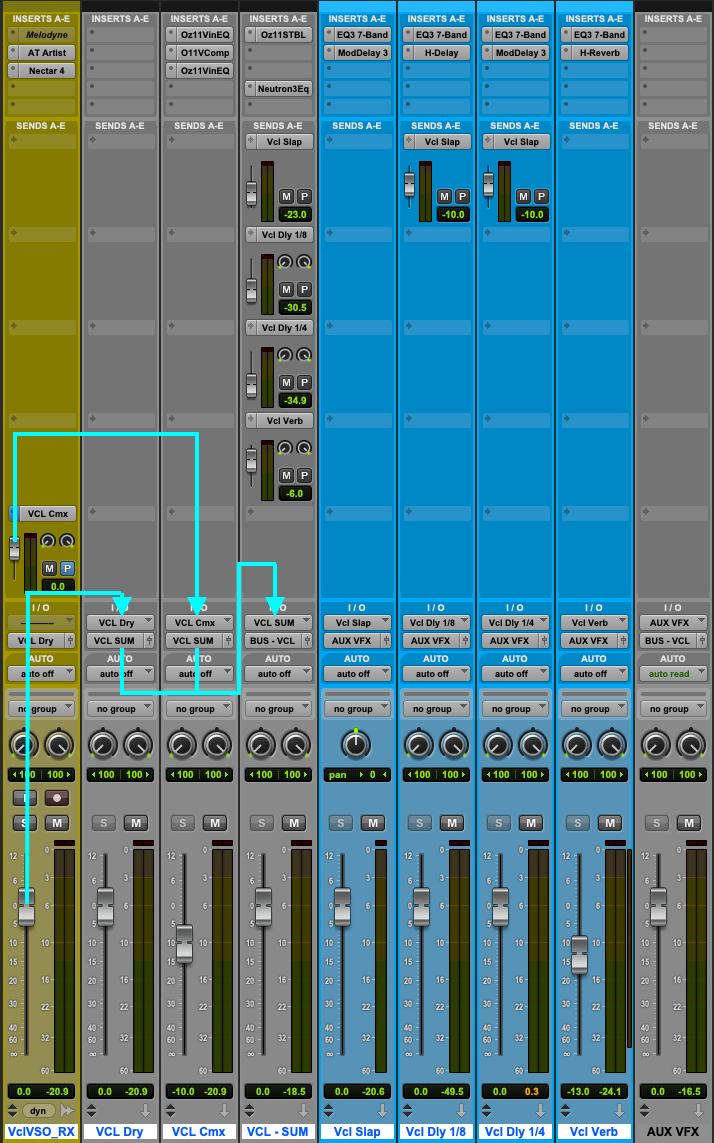The image size is (714, 1143).
Task: Open VCL SUM input dropdown on VCL - SUM
Action: point(278,623)
